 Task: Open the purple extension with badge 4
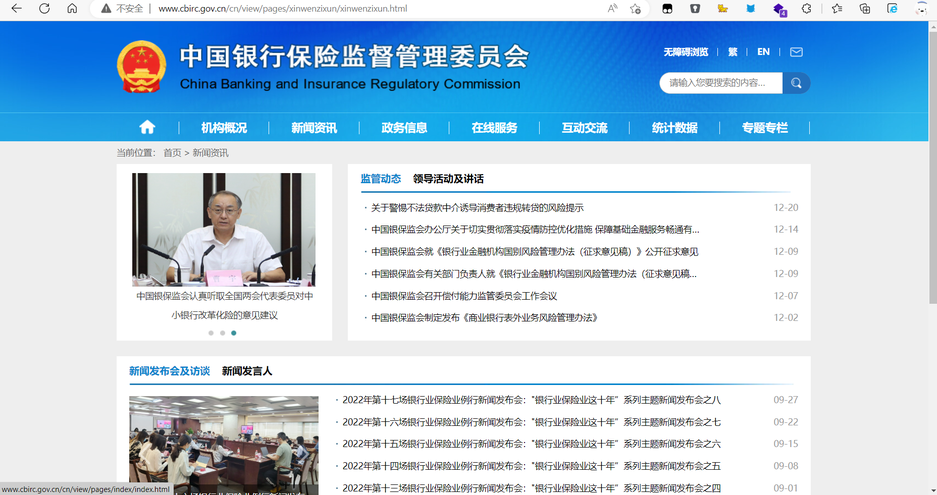[x=779, y=9]
